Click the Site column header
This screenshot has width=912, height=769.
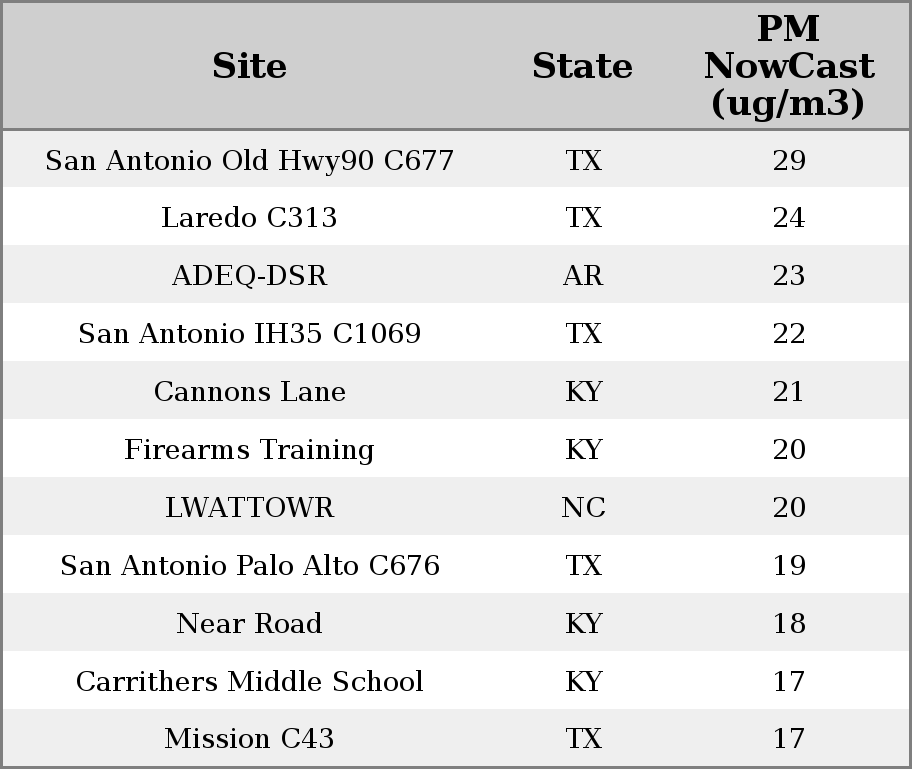tap(249, 66)
